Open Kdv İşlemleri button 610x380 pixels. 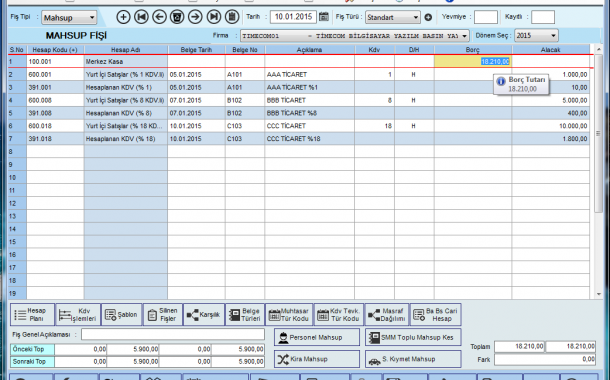pos(78,315)
